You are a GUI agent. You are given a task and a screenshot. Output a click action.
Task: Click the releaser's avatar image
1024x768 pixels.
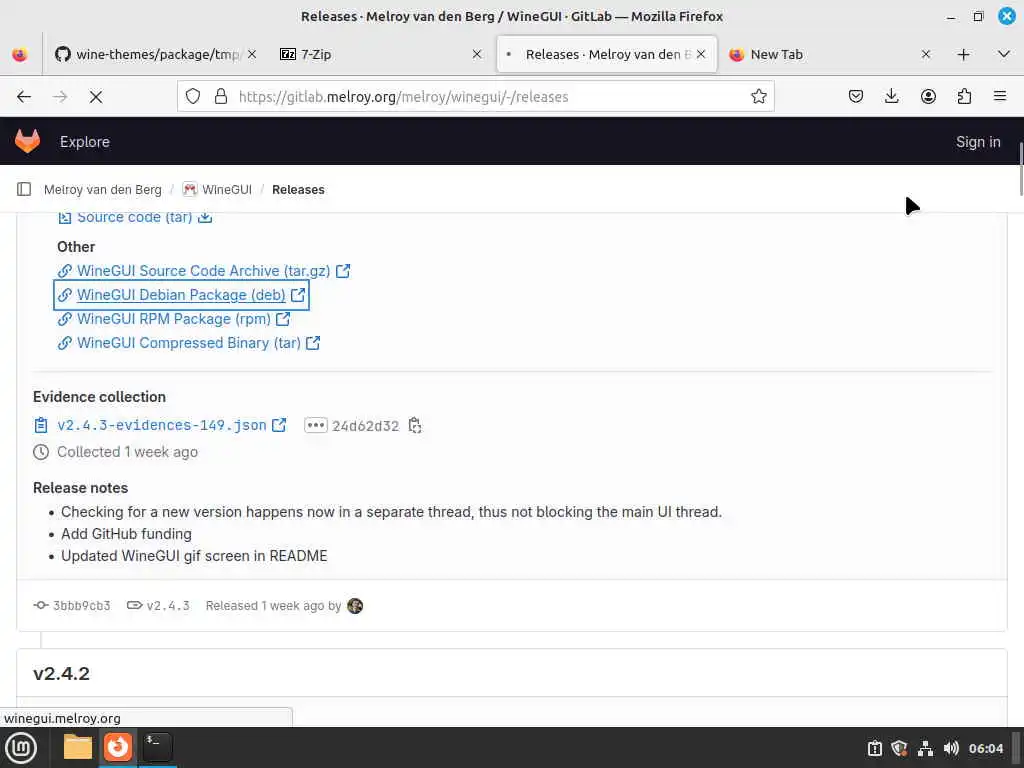point(355,606)
